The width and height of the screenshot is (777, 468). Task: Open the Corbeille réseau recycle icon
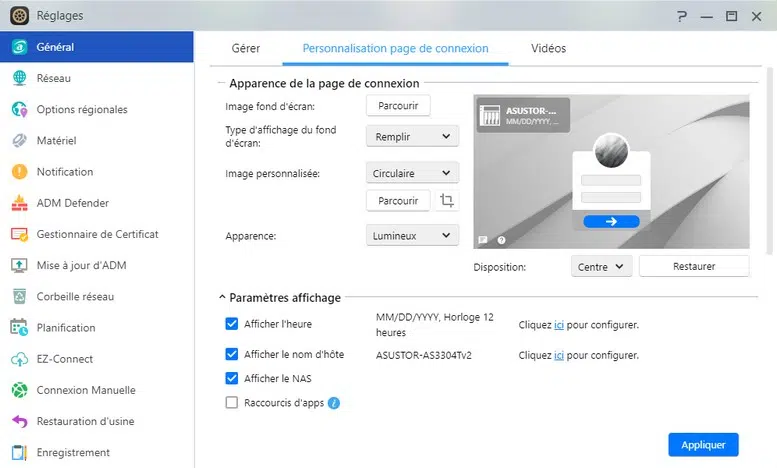coord(19,297)
